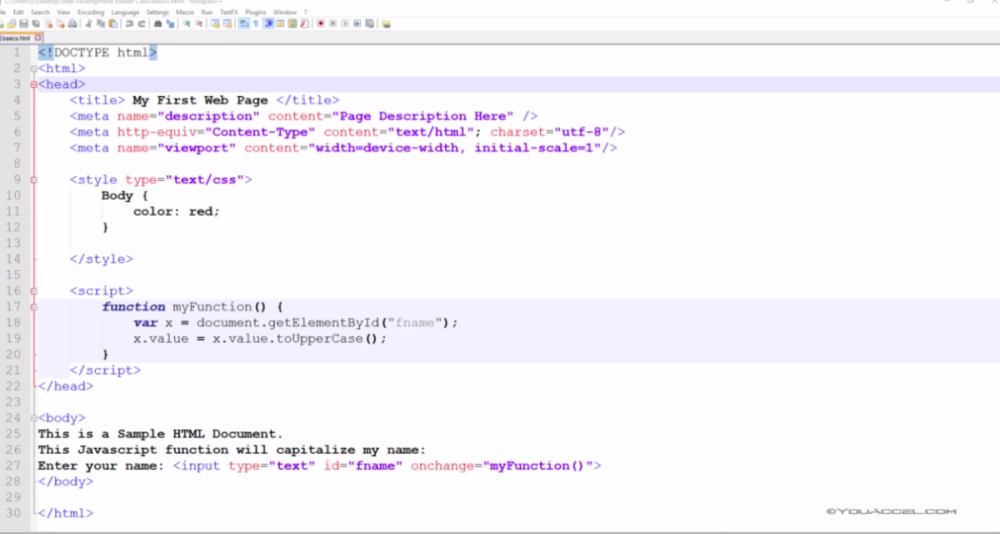Collapse the style block fold marker on line 9
This screenshot has width=1000, height=534.
(x=34, y=180)
